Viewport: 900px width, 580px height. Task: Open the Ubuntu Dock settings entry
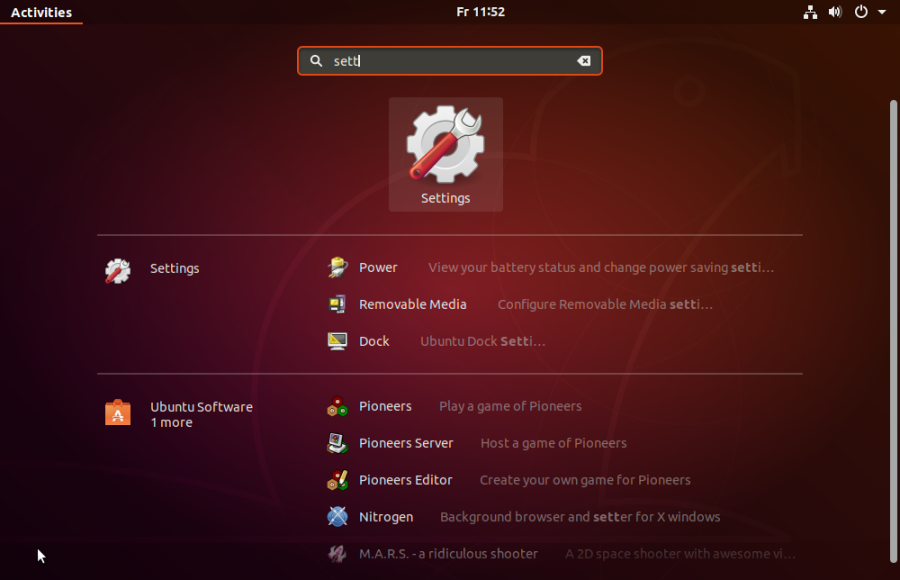373,341
